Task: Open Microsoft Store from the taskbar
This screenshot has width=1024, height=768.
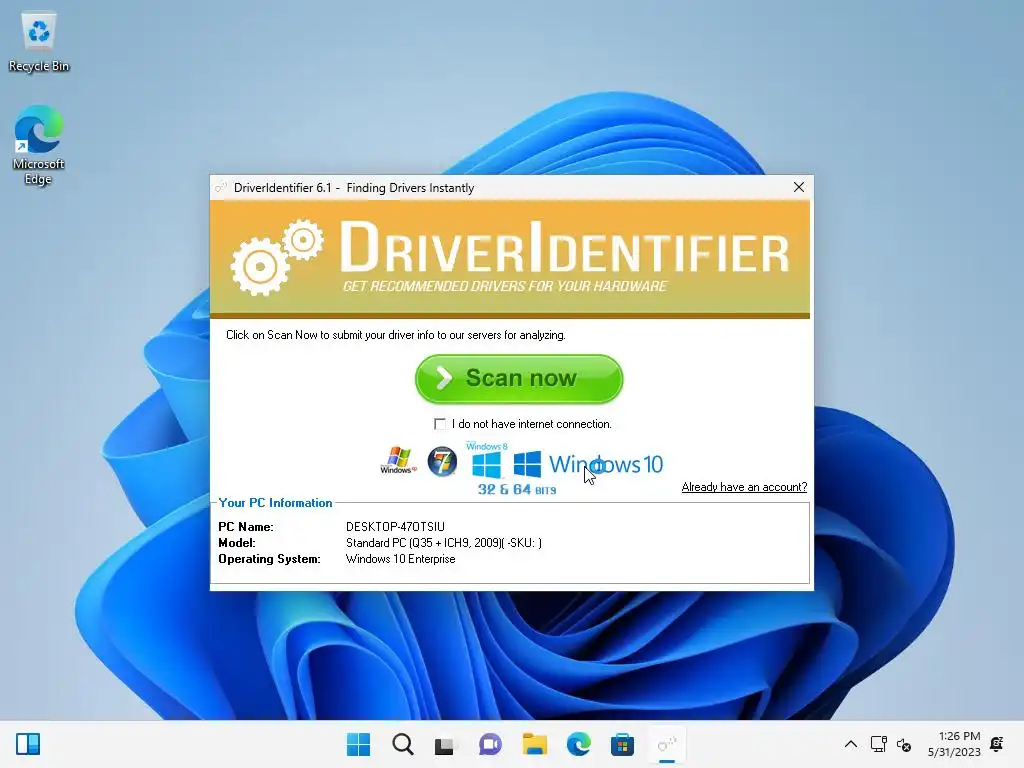Action: coord(622,744)
